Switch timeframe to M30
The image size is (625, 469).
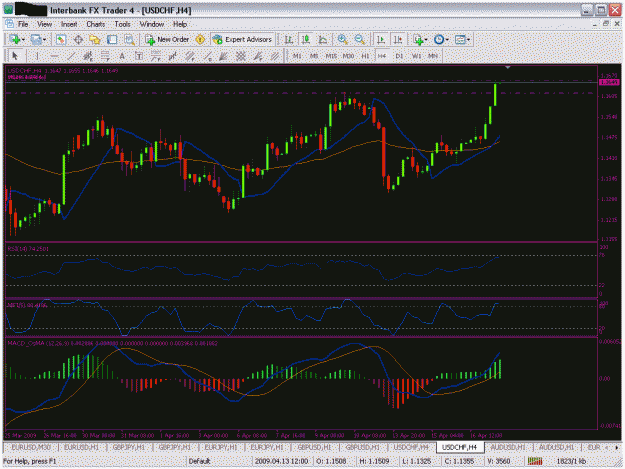[x=348, y=56]
